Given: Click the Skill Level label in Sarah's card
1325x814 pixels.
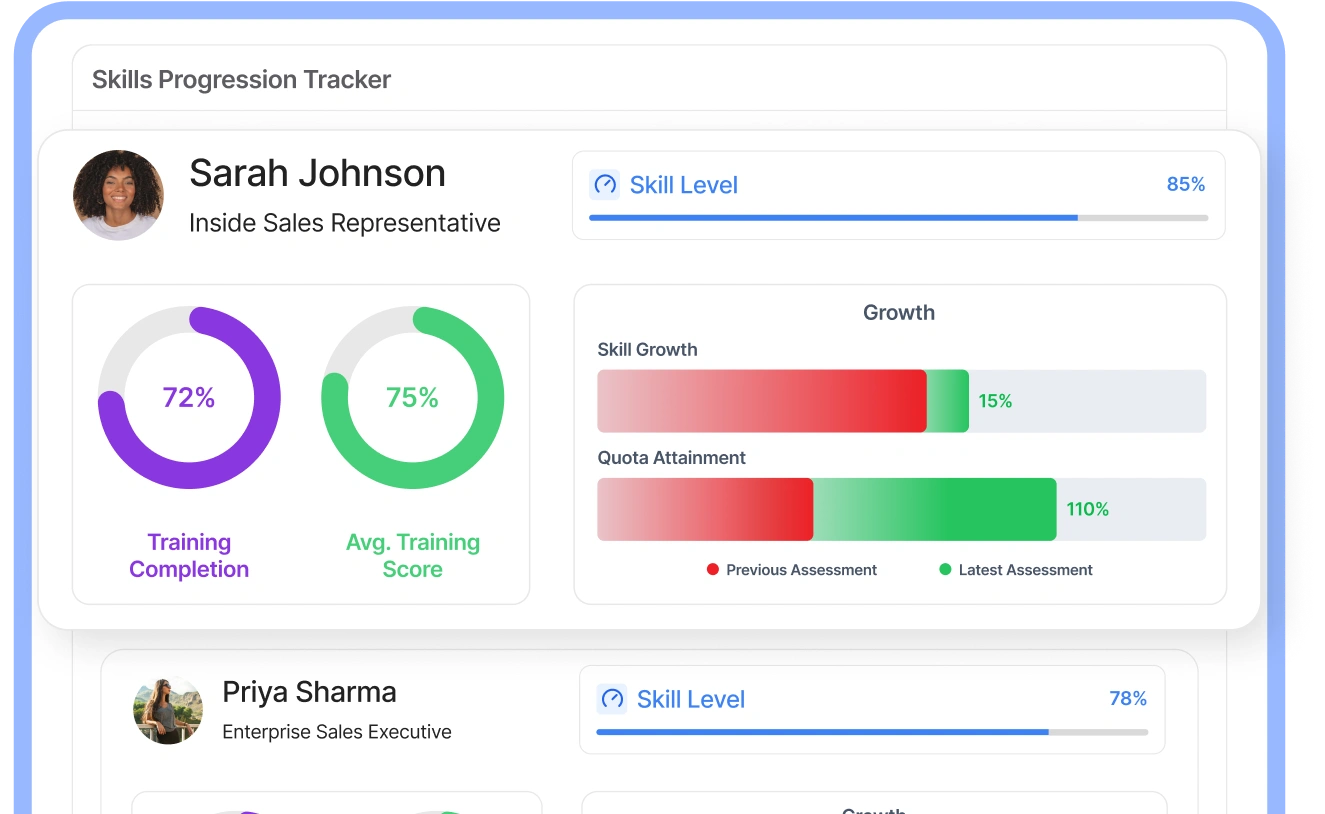Looking at the screenshot, I should 684,185.
